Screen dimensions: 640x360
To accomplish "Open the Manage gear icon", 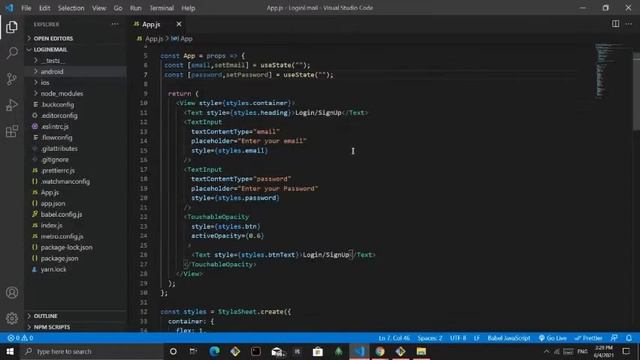I will (x=12, y=318).
